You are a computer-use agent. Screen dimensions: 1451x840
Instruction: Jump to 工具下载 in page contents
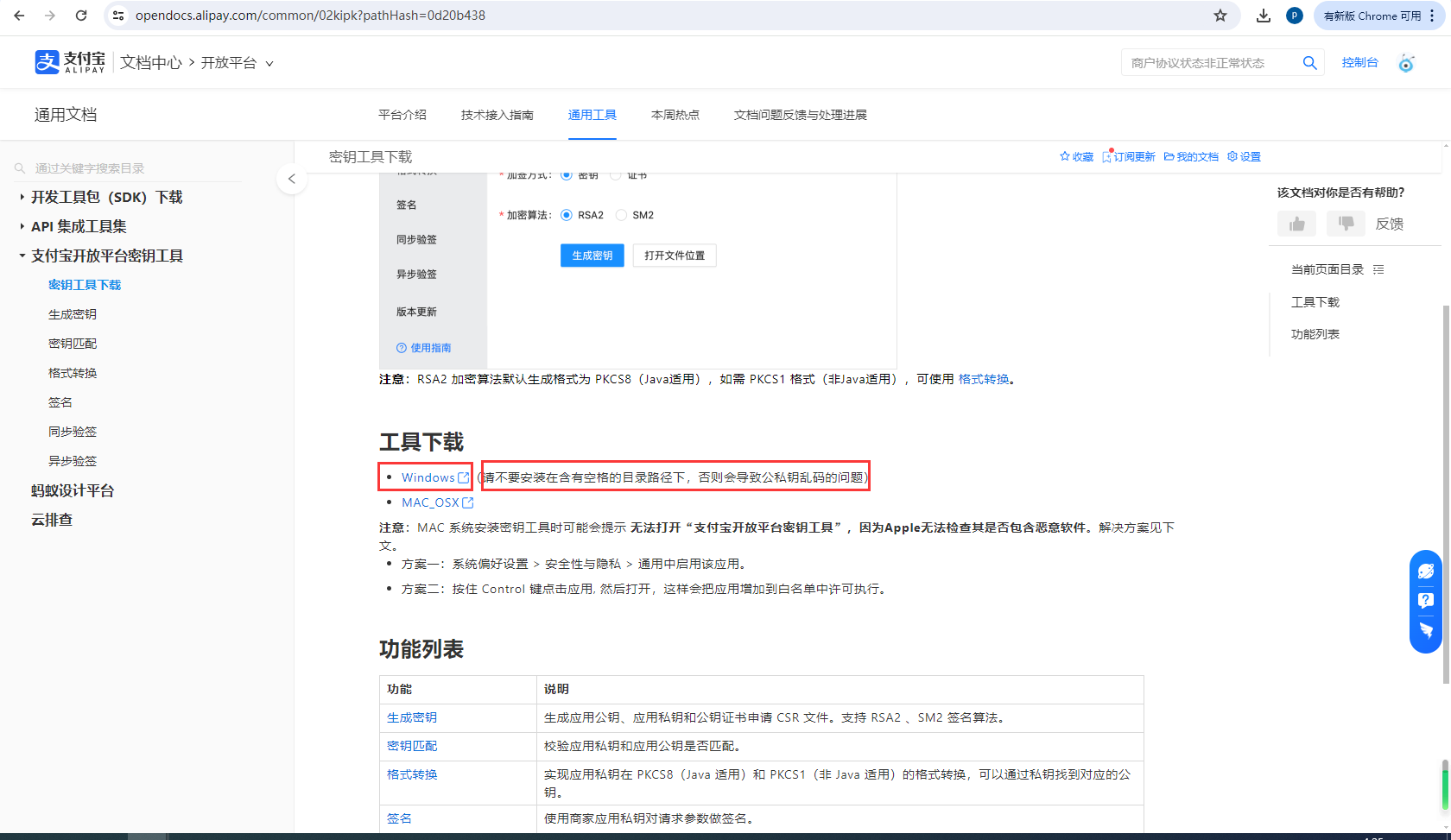[x=1315, y=302]
